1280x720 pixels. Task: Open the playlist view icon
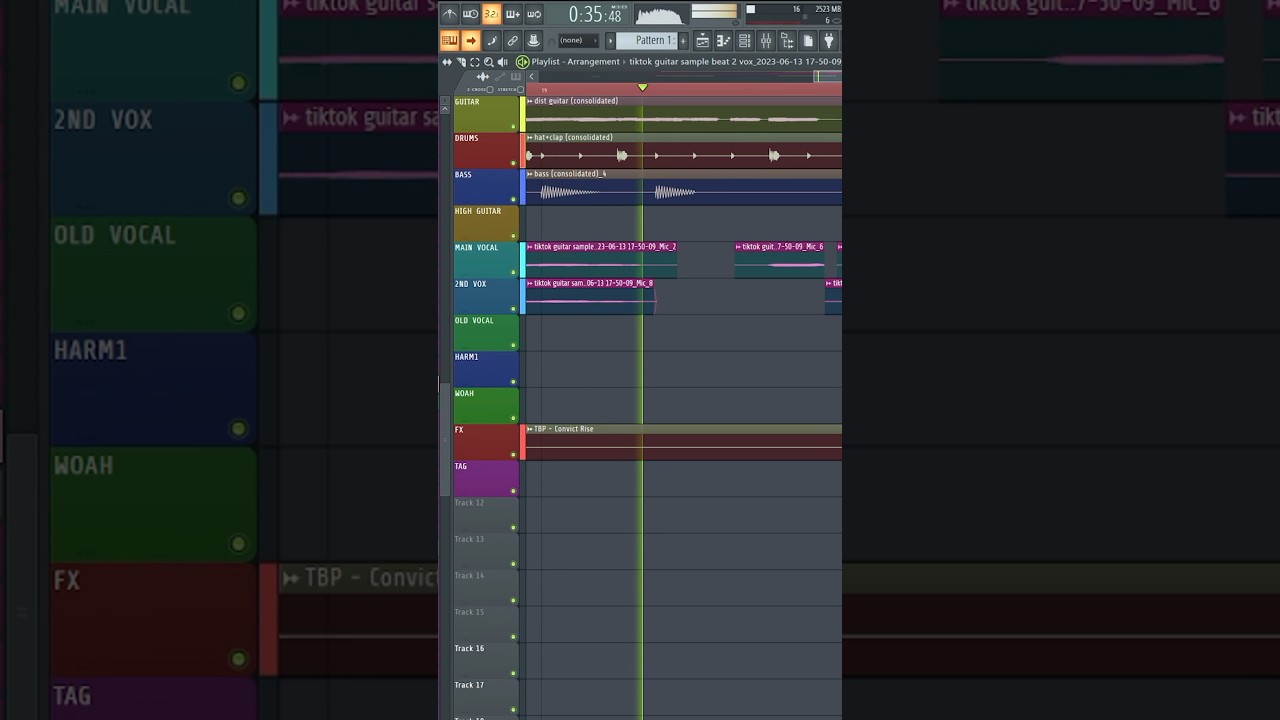coord(702,40)
